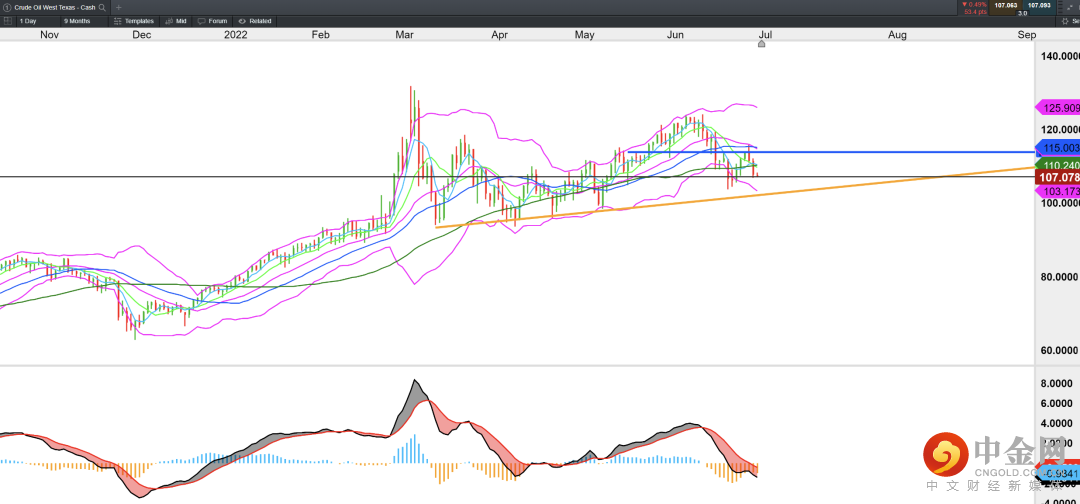The height and width of the screenshot is (504, 1080).
Task: Select the magenta 103.173 lower band label
Action: click(1058, 190)
